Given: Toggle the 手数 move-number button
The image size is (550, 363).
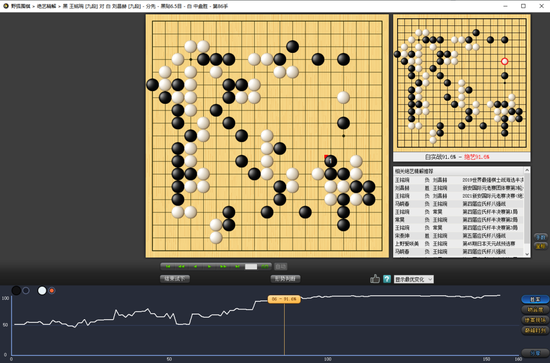Looking at the screenshot, I should click(541, 237).
